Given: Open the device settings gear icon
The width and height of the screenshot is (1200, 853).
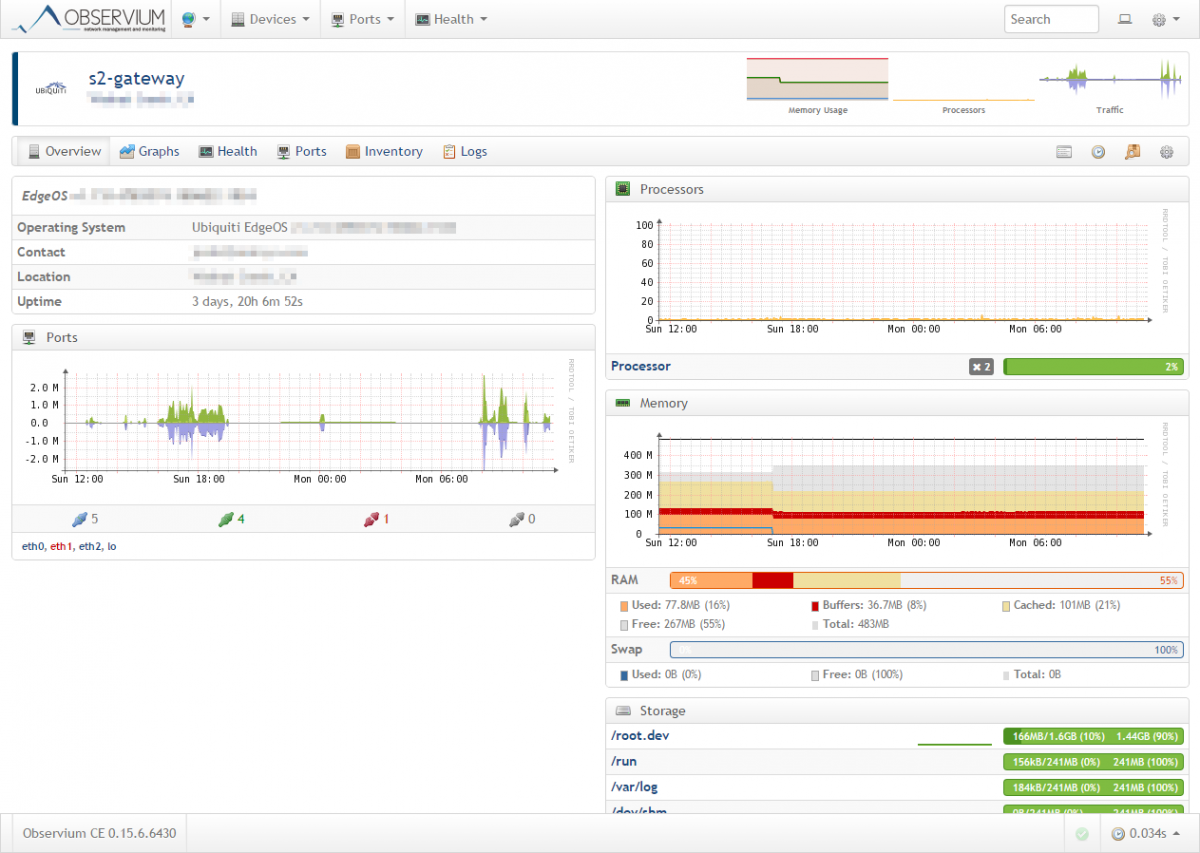Looking at the screenshot, I should [x=1166, y=151].
